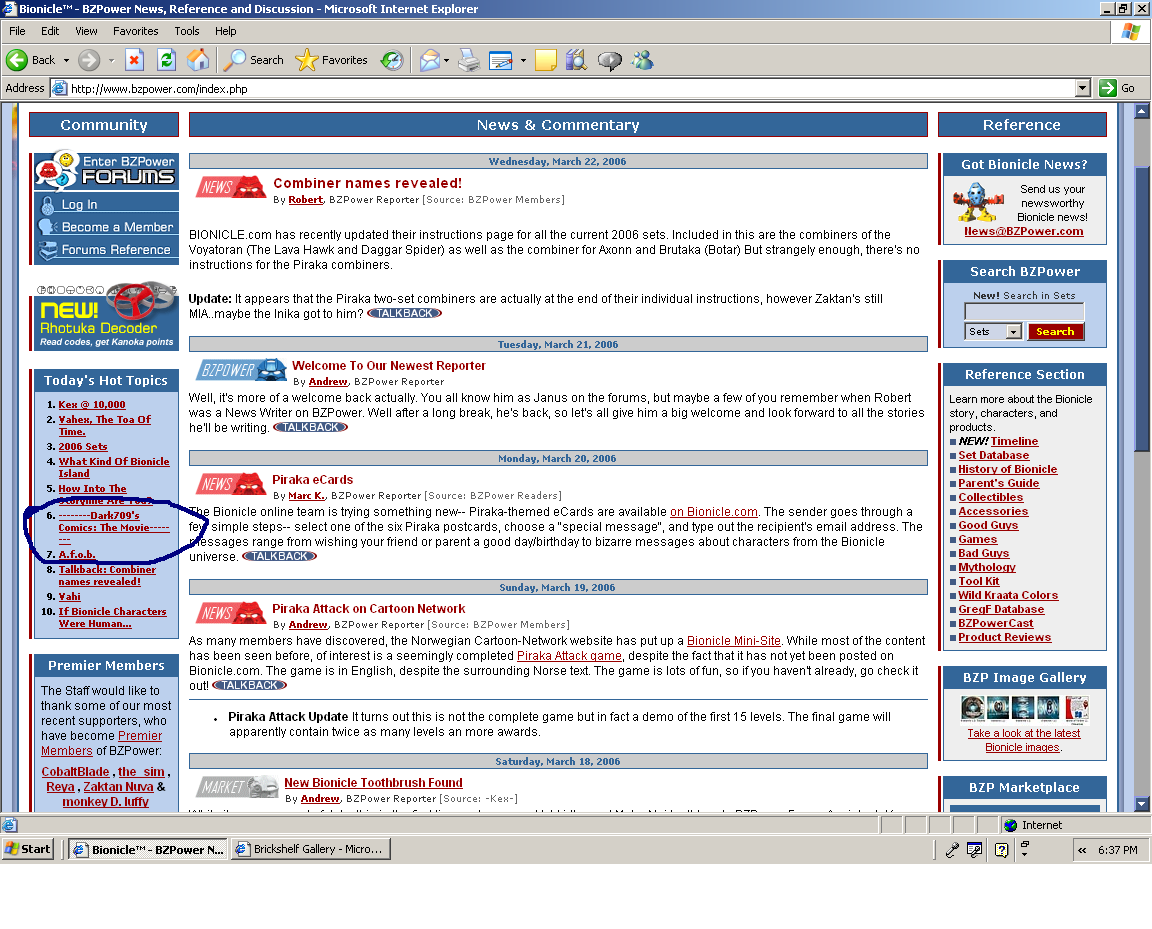Click the Windows Start button
Viewport: 1152px width, 929px height.
(28, 849)
